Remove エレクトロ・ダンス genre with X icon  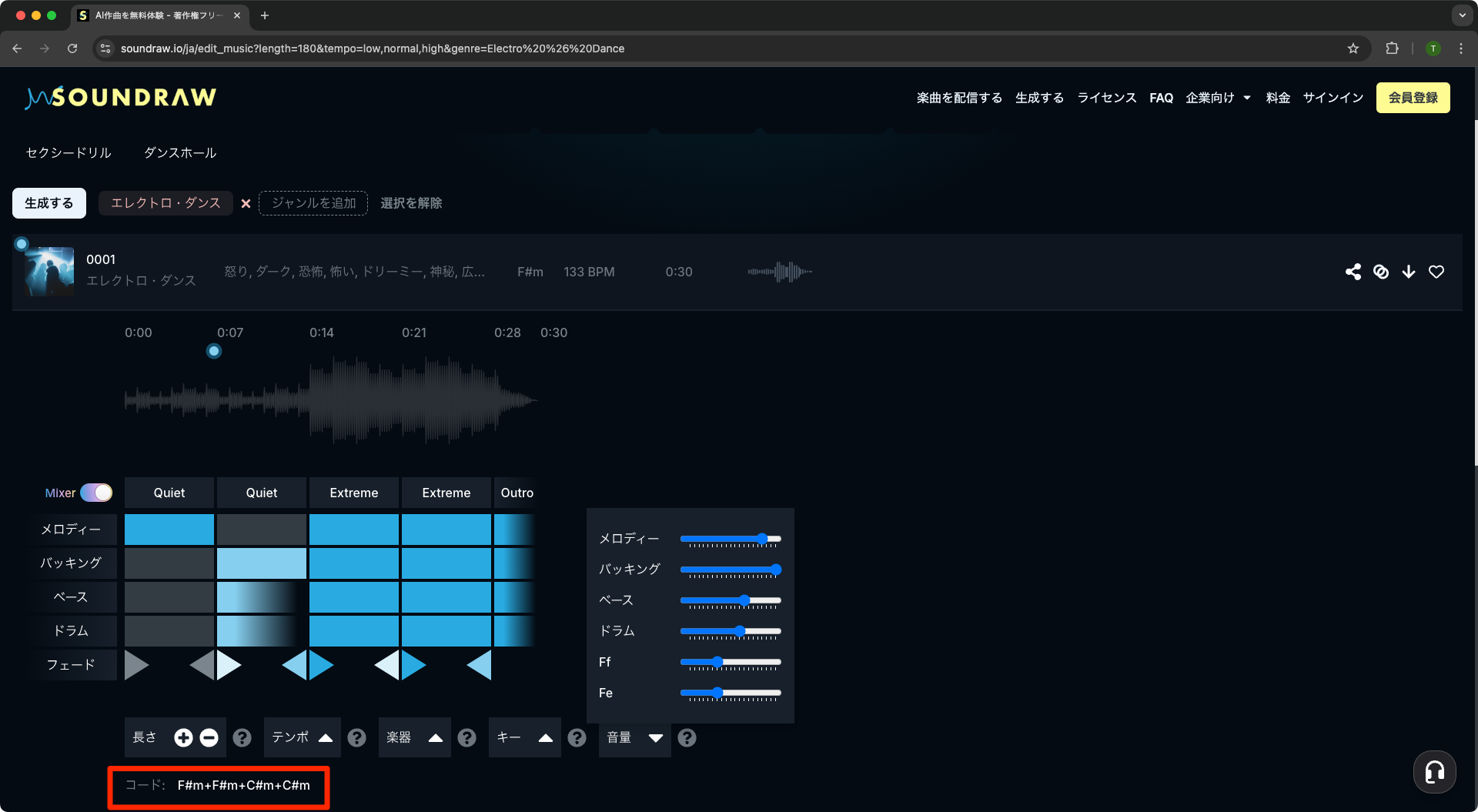246,204
